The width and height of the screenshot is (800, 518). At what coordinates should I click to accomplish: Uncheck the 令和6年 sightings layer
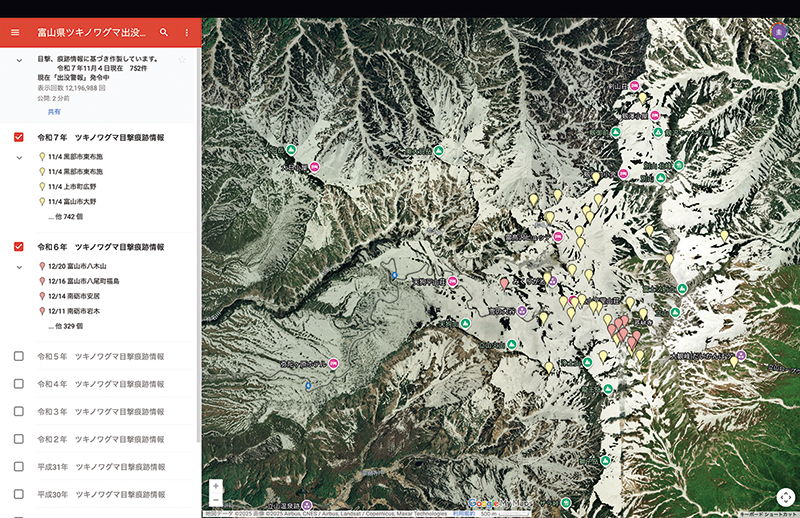(19, 247)
